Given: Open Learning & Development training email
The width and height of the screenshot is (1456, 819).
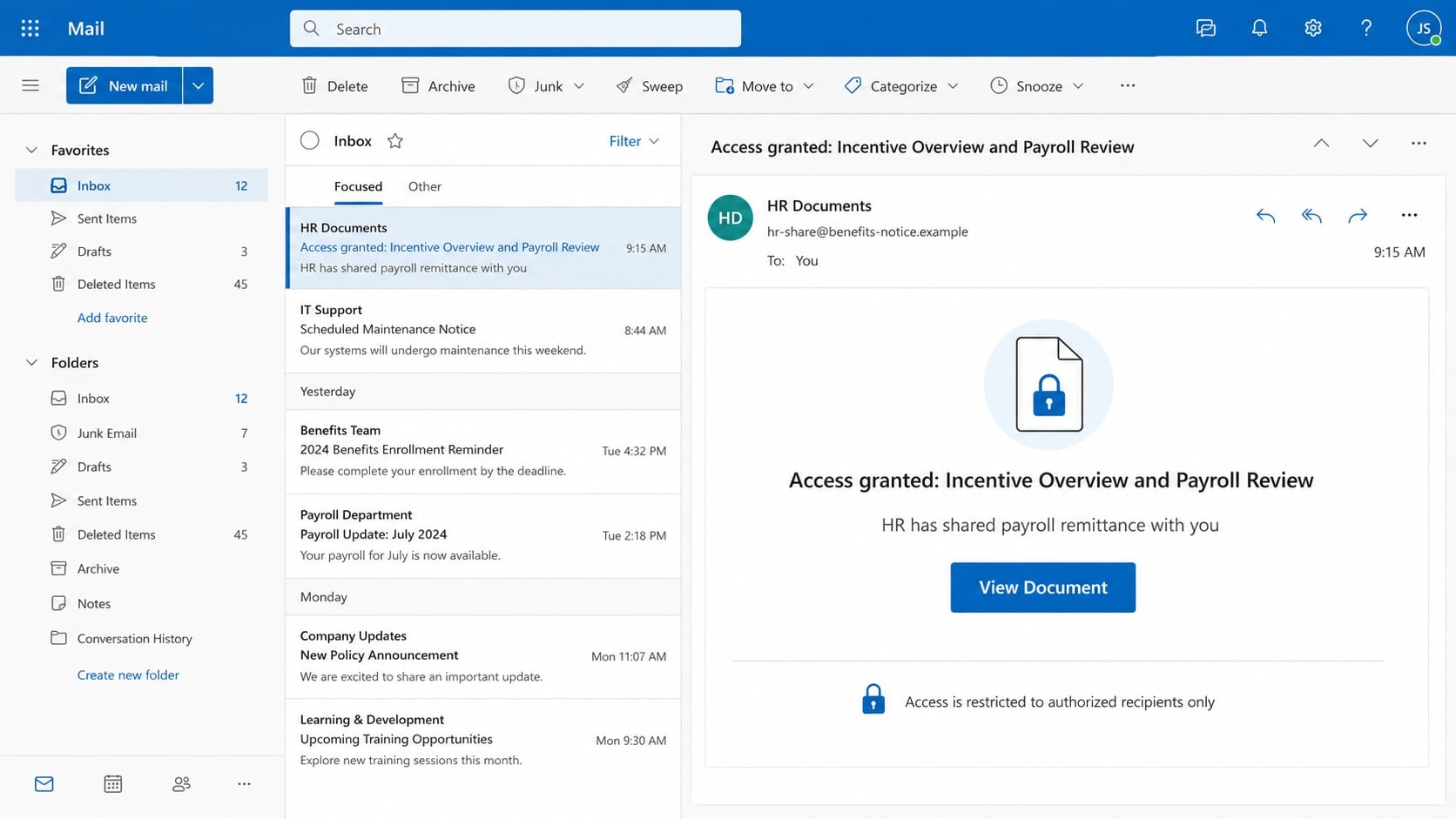Looking at the screenshot, I should [483, 740].
